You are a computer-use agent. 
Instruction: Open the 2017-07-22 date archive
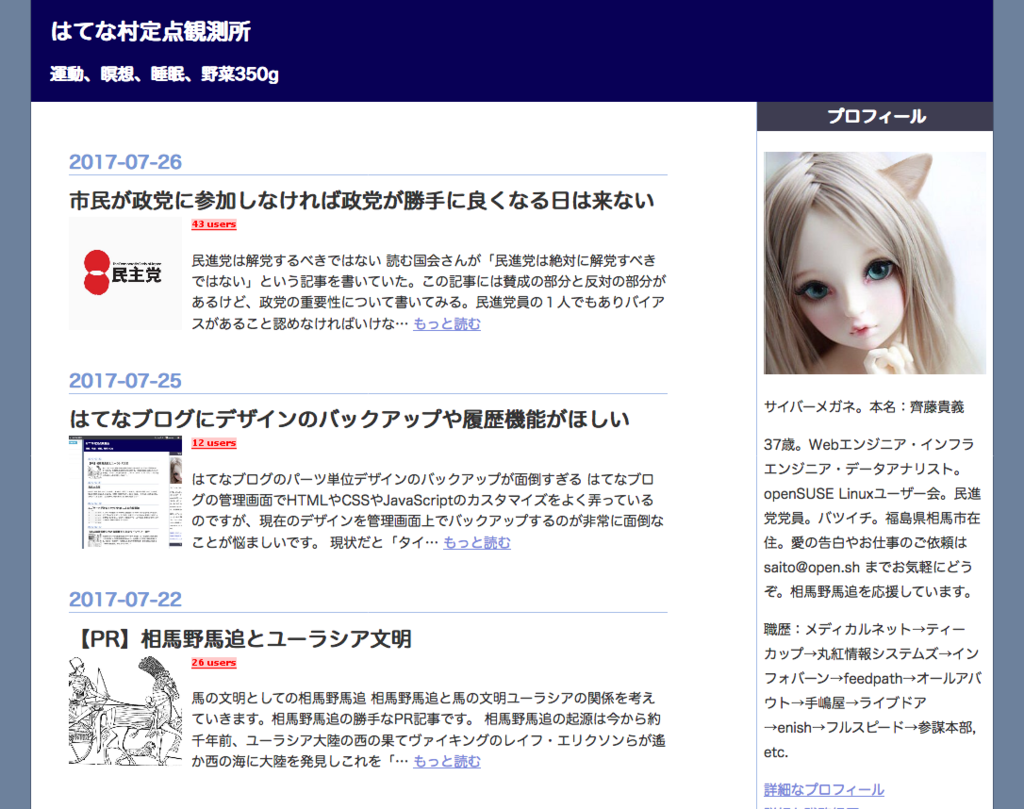coord(124,599)
